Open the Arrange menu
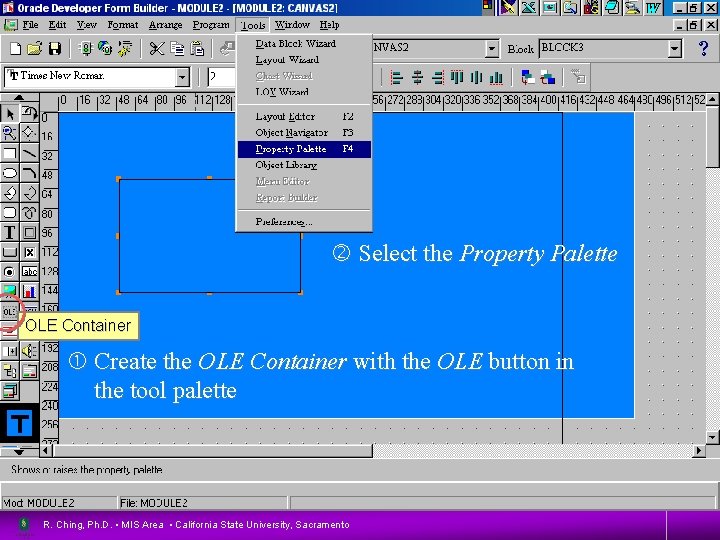This screenshot has height=540, width=720. 165,25
